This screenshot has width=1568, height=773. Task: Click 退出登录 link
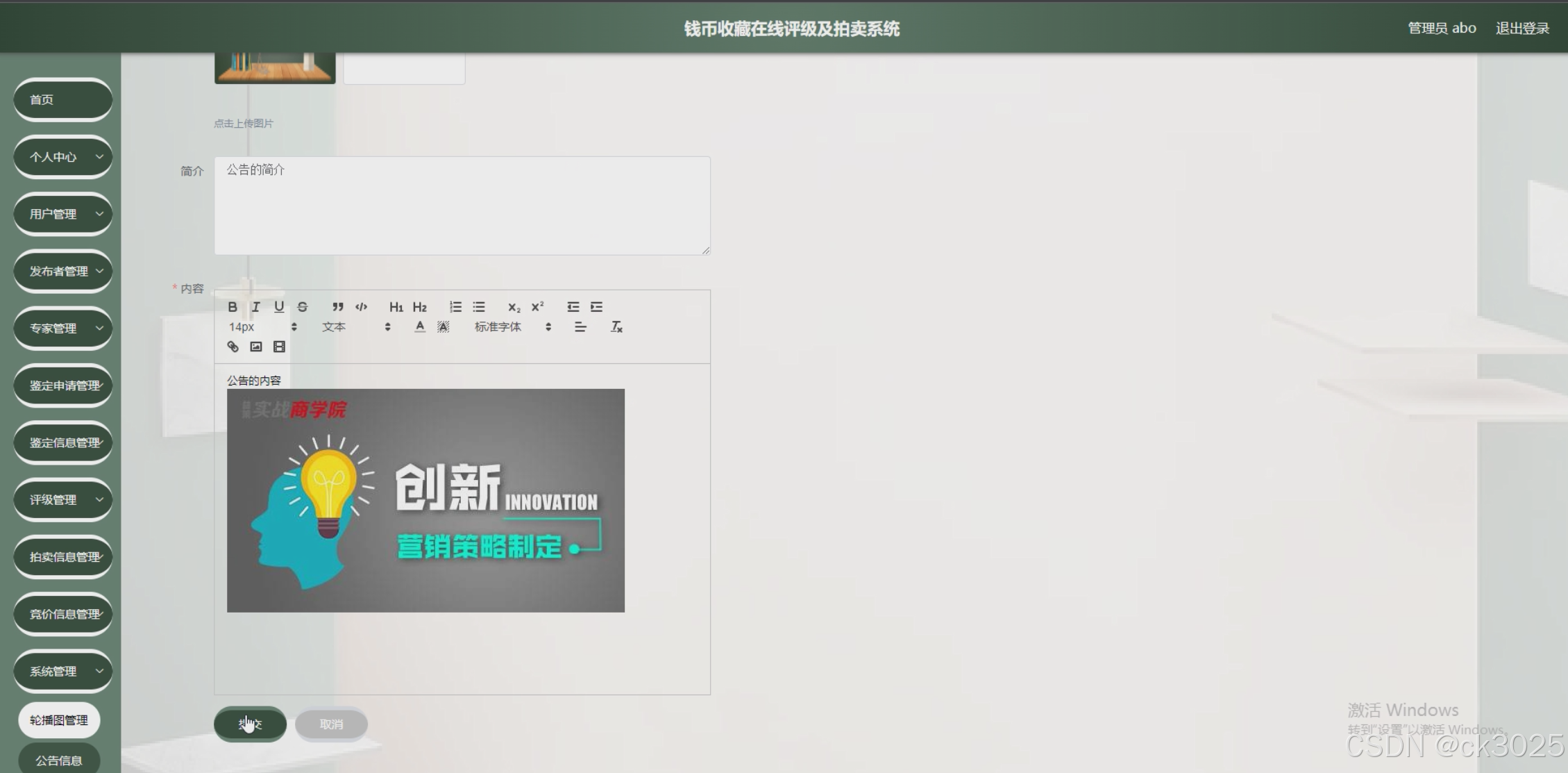tap(1521, 28)
